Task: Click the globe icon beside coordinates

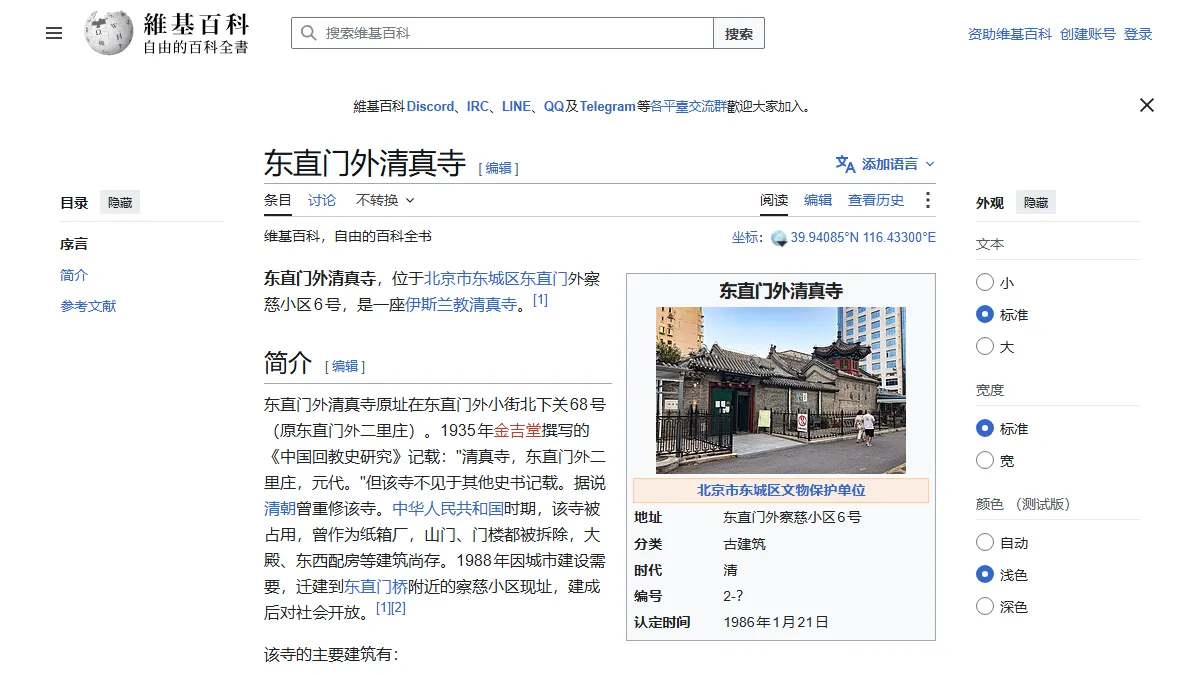Action: [780, 238]
